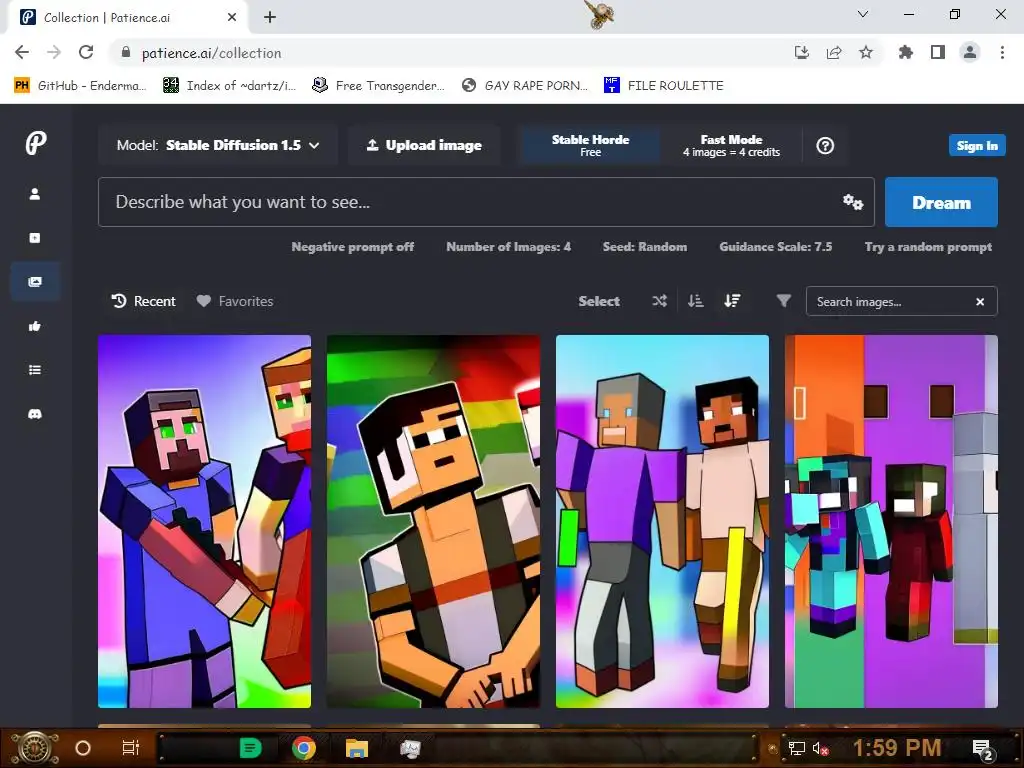Bookmark this page with the star icon
1024x768 pixels.
pos(866,53)
